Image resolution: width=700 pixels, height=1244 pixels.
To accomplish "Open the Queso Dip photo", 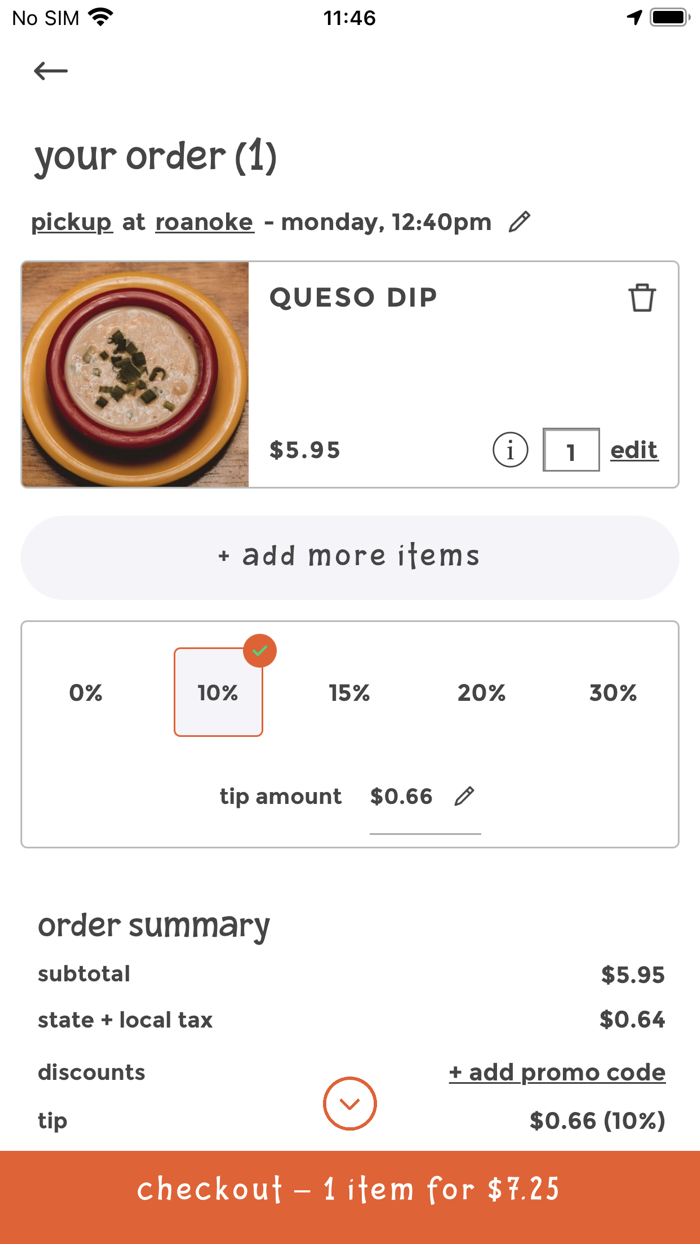I will click(135, 375).
